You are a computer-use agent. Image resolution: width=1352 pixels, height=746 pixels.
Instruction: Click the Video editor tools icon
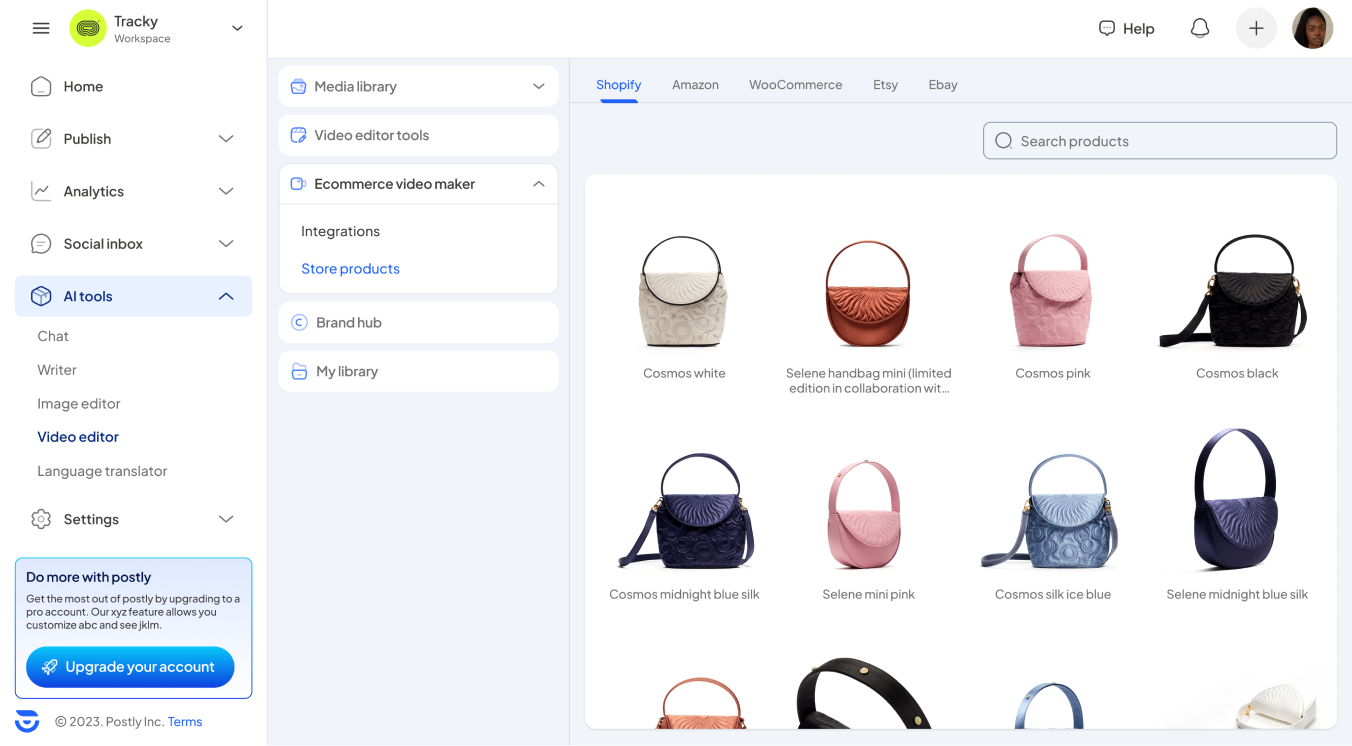[x=298, y=135]
